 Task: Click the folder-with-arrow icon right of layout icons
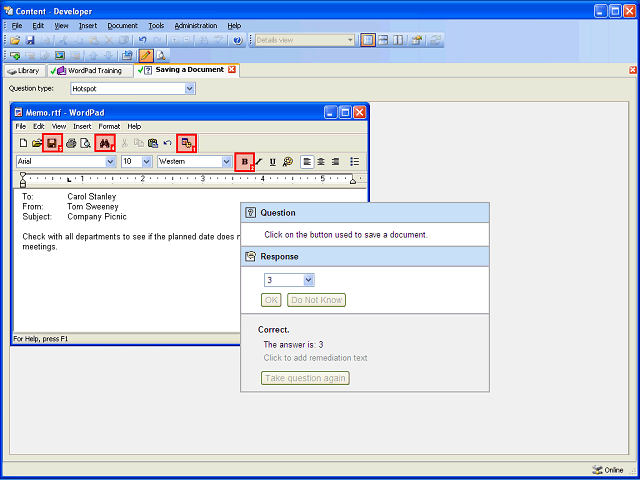coord(416,40)
